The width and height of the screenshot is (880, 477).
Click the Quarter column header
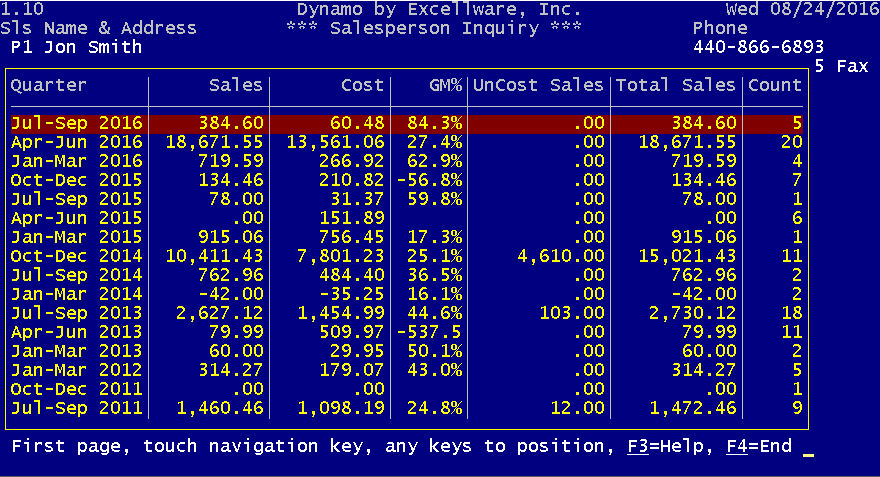(x=49, y=85)
